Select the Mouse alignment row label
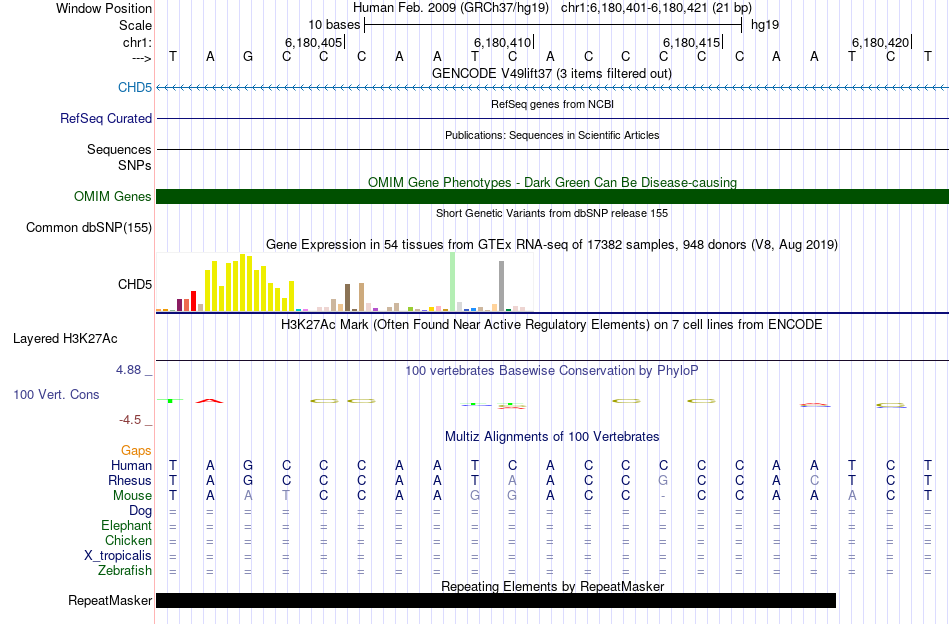The width and height of the screenshot is (950, 624). tap(132, 496)
